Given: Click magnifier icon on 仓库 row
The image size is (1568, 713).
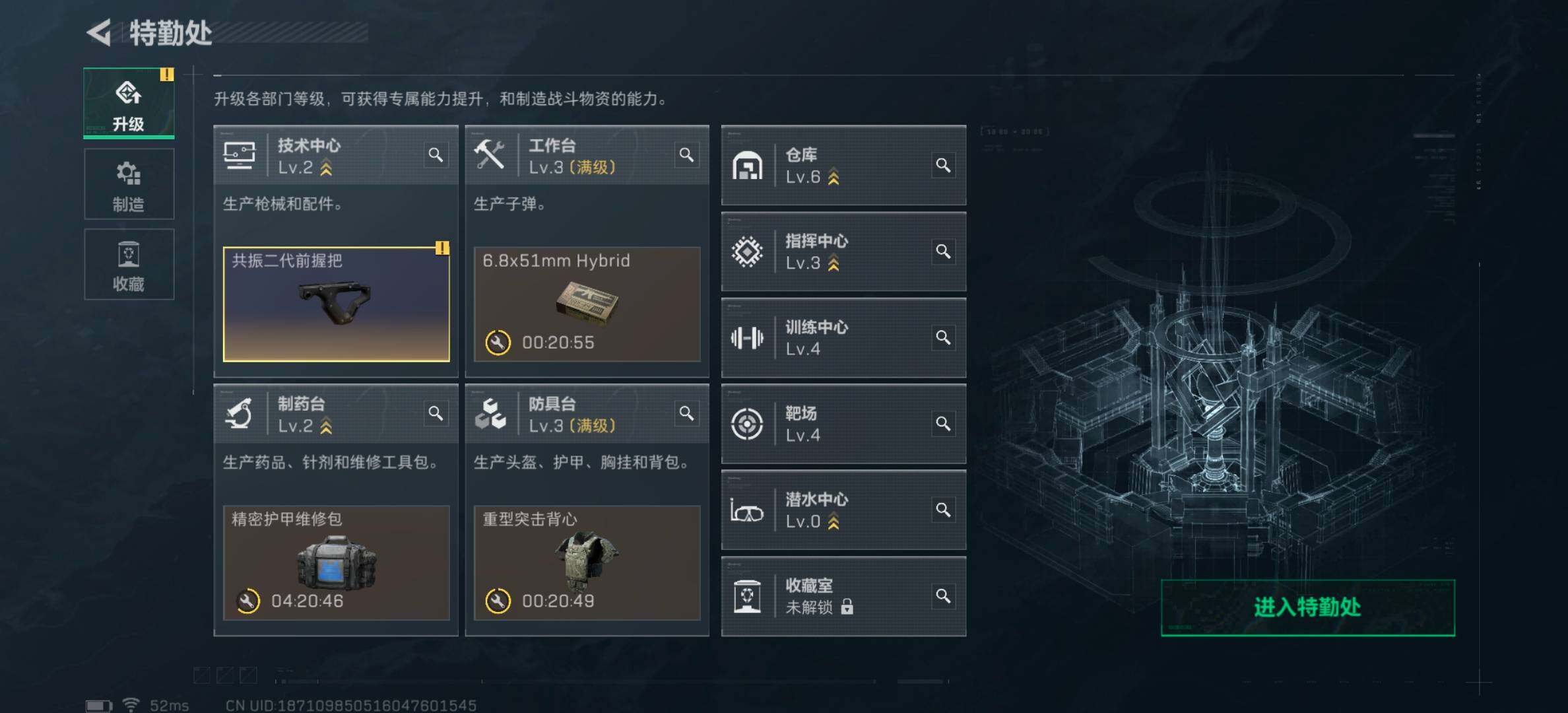Looking at the screenshot, I should [x=943, y=165].
